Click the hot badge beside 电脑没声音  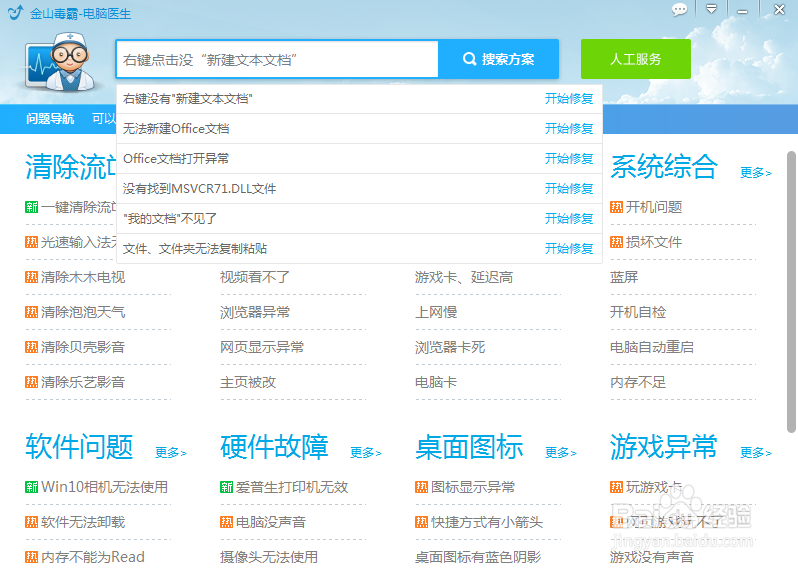(x=226, y=522)
